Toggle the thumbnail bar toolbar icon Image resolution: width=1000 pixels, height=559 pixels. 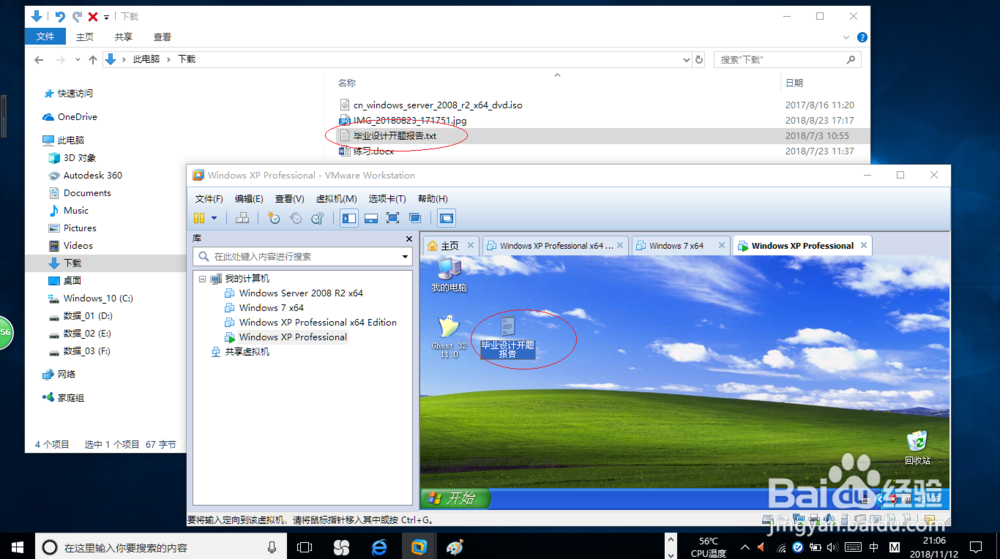click(x=371, y=218)
